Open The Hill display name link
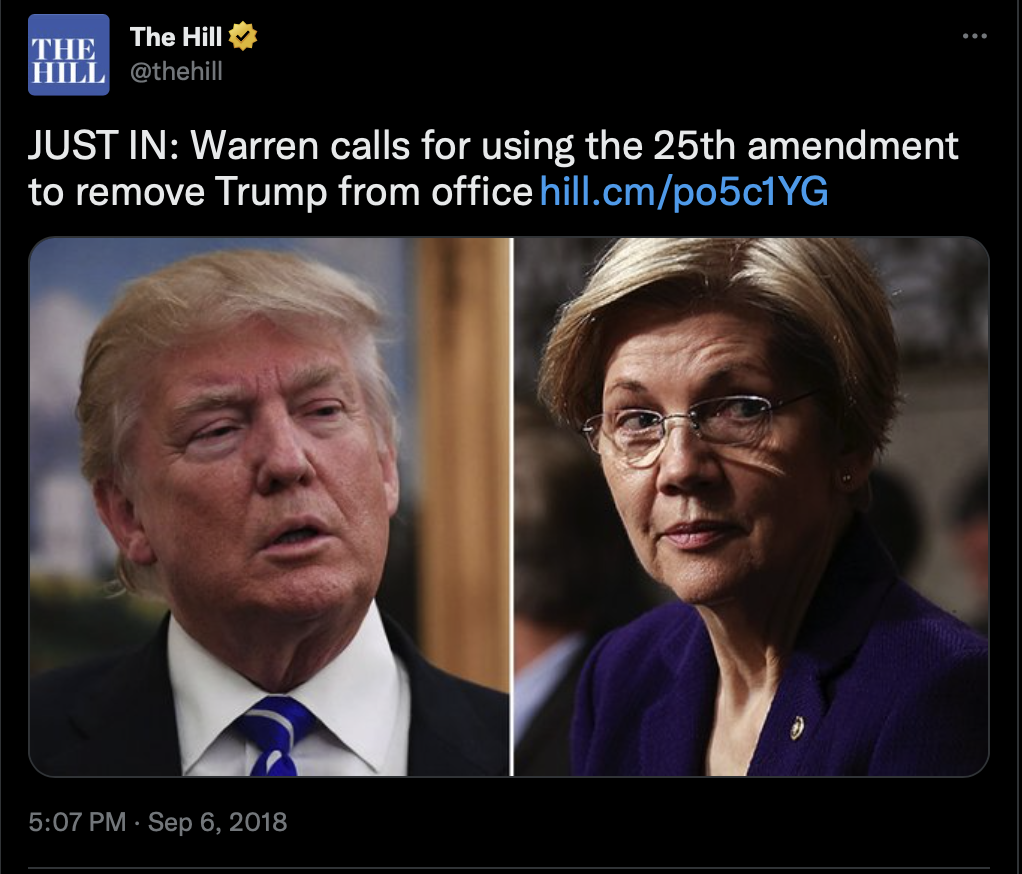1022x874 pixels. [x=176, y=36]
